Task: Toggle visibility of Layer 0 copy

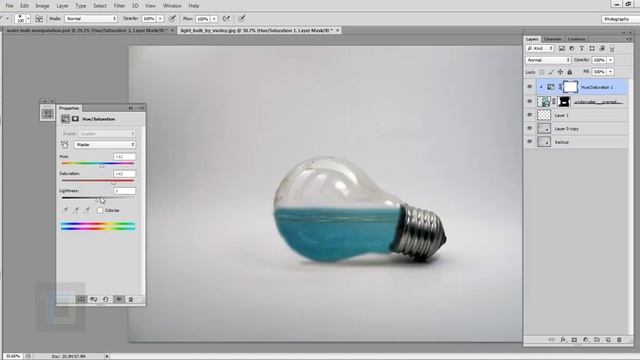Action: (x=529, y=129)
